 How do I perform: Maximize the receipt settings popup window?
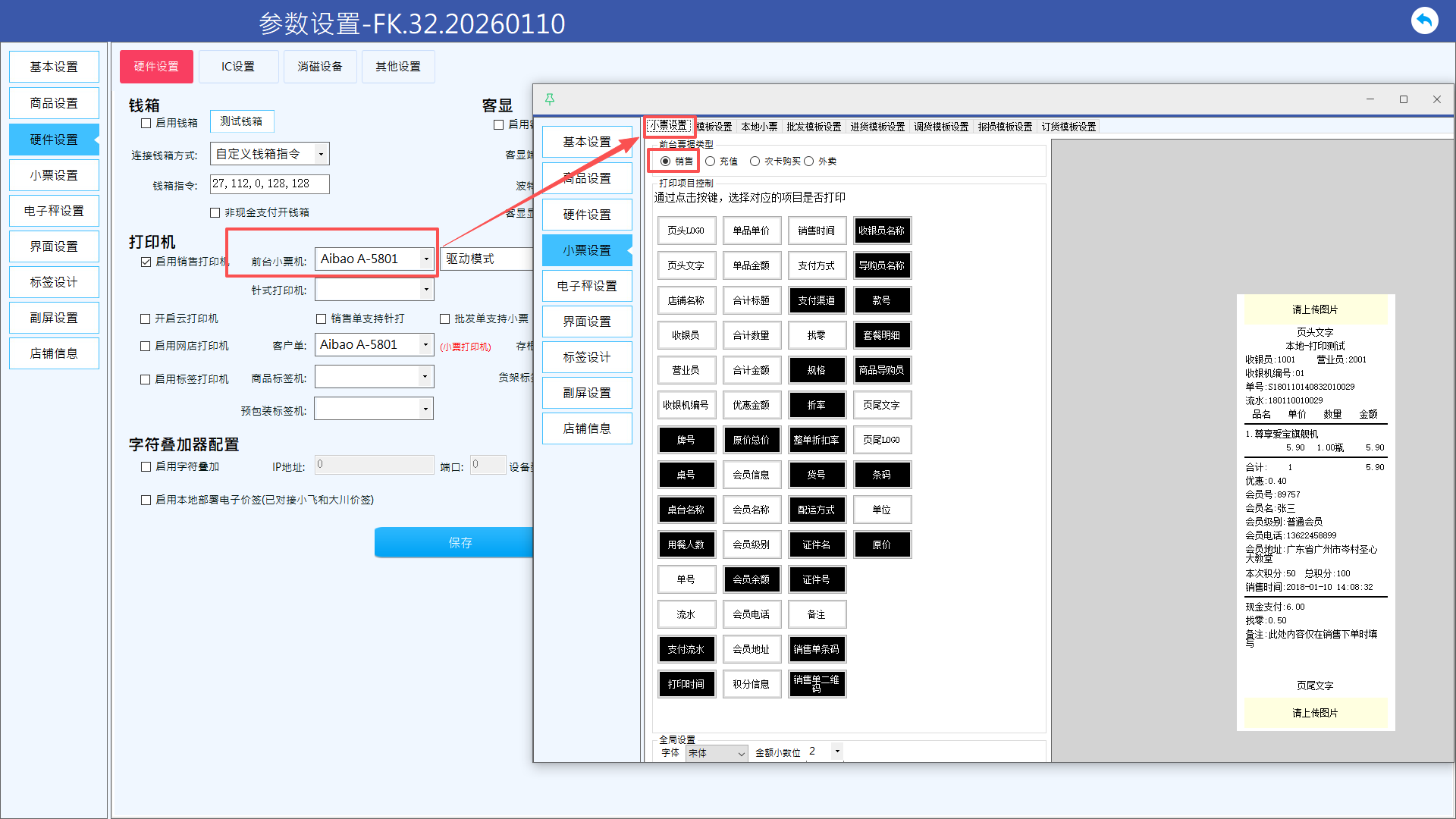1403,99
